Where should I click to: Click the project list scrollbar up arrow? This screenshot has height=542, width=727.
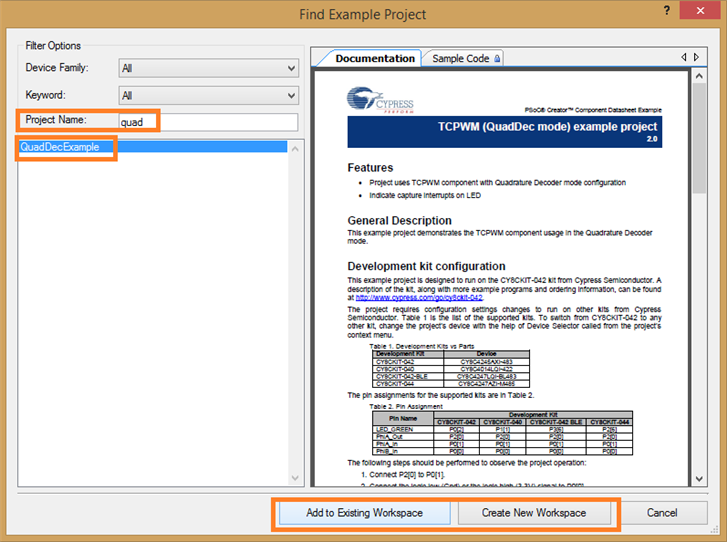(x=293, y=148)
